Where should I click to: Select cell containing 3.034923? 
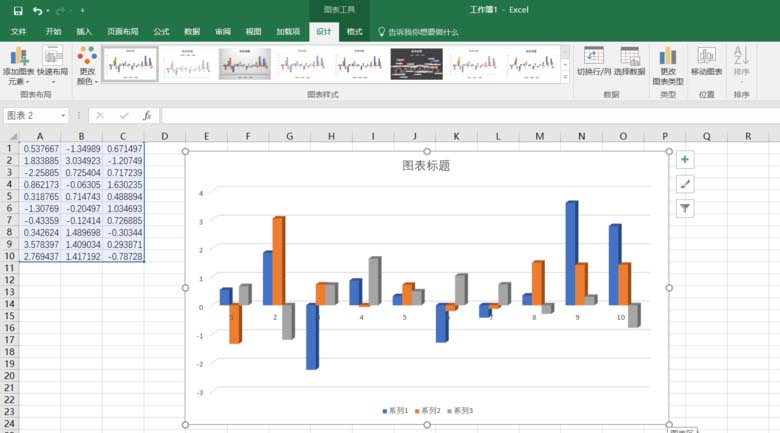82,161
